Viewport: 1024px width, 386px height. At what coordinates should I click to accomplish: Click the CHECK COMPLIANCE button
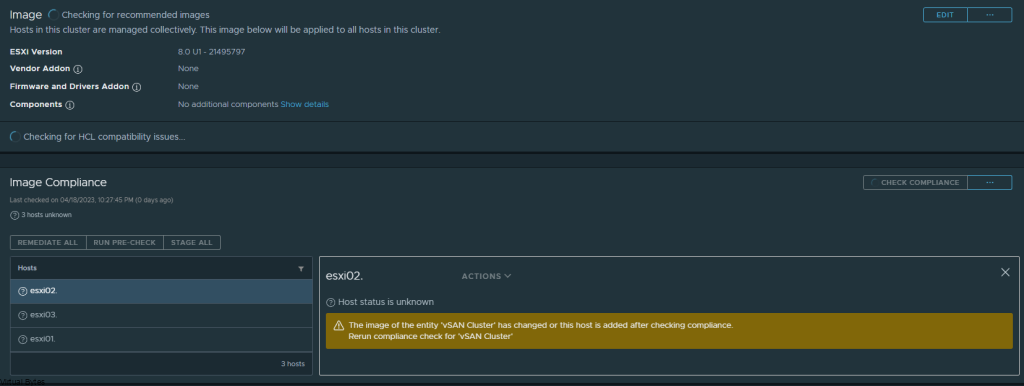(x=915, y=182)
